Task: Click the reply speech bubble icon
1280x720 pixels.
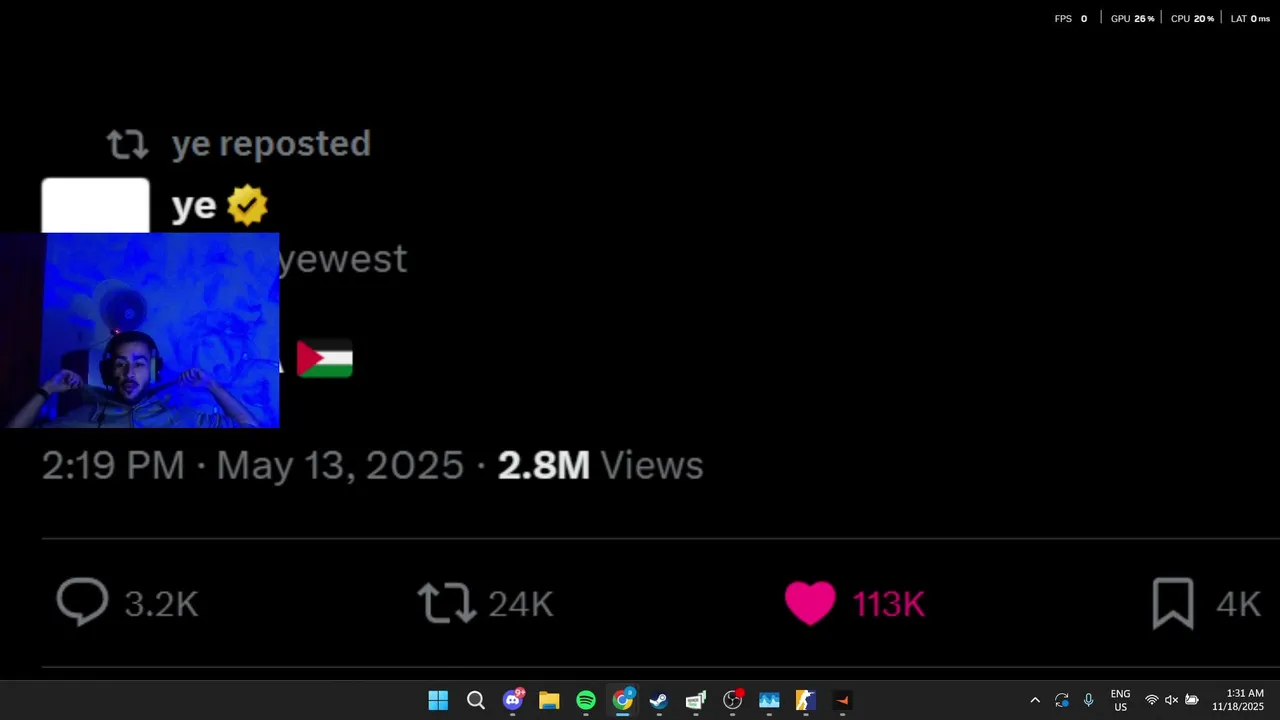Action: click(x=82, y=603)
